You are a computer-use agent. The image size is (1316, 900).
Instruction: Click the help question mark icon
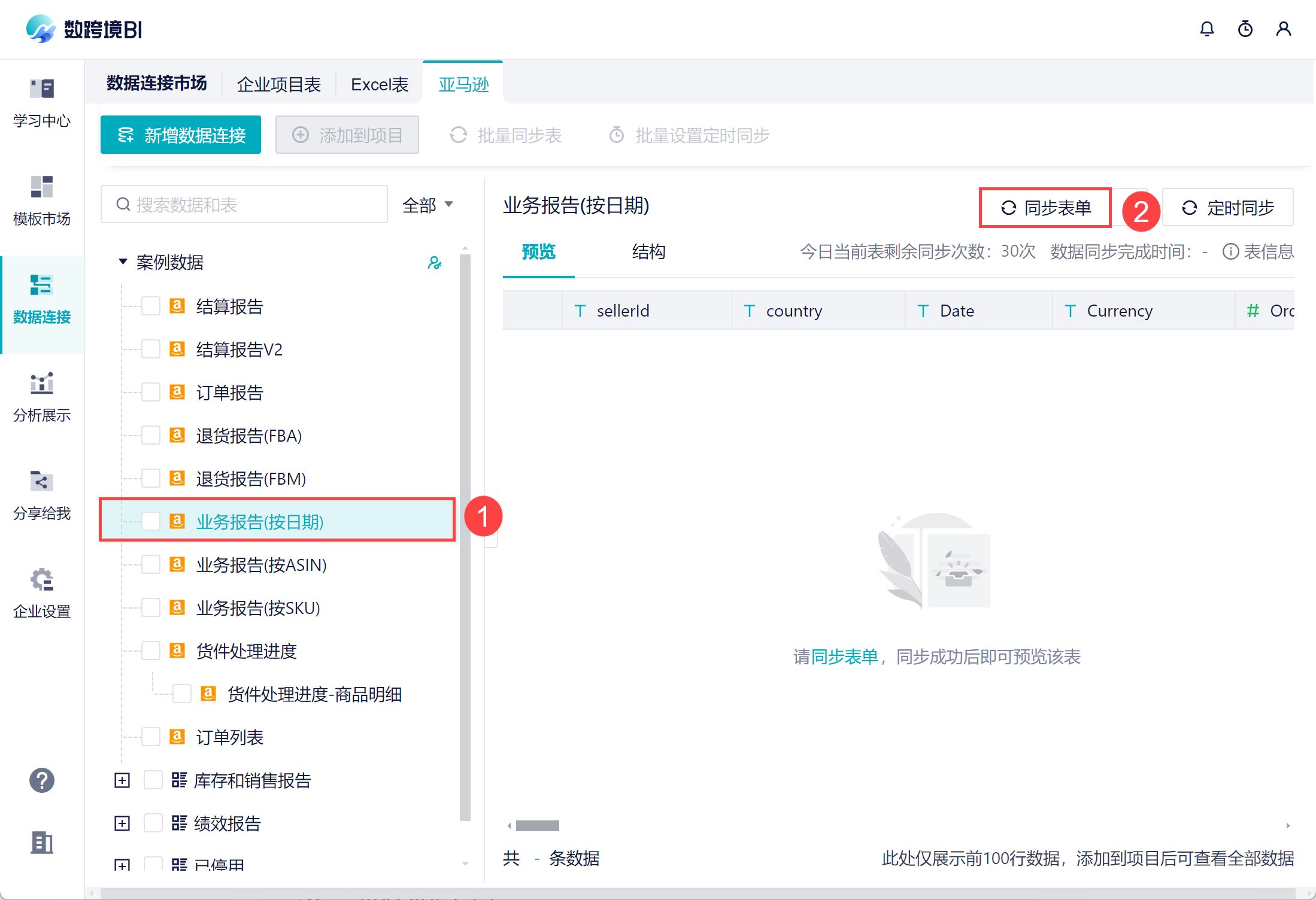pyautogui.click(x=42, y=780)
